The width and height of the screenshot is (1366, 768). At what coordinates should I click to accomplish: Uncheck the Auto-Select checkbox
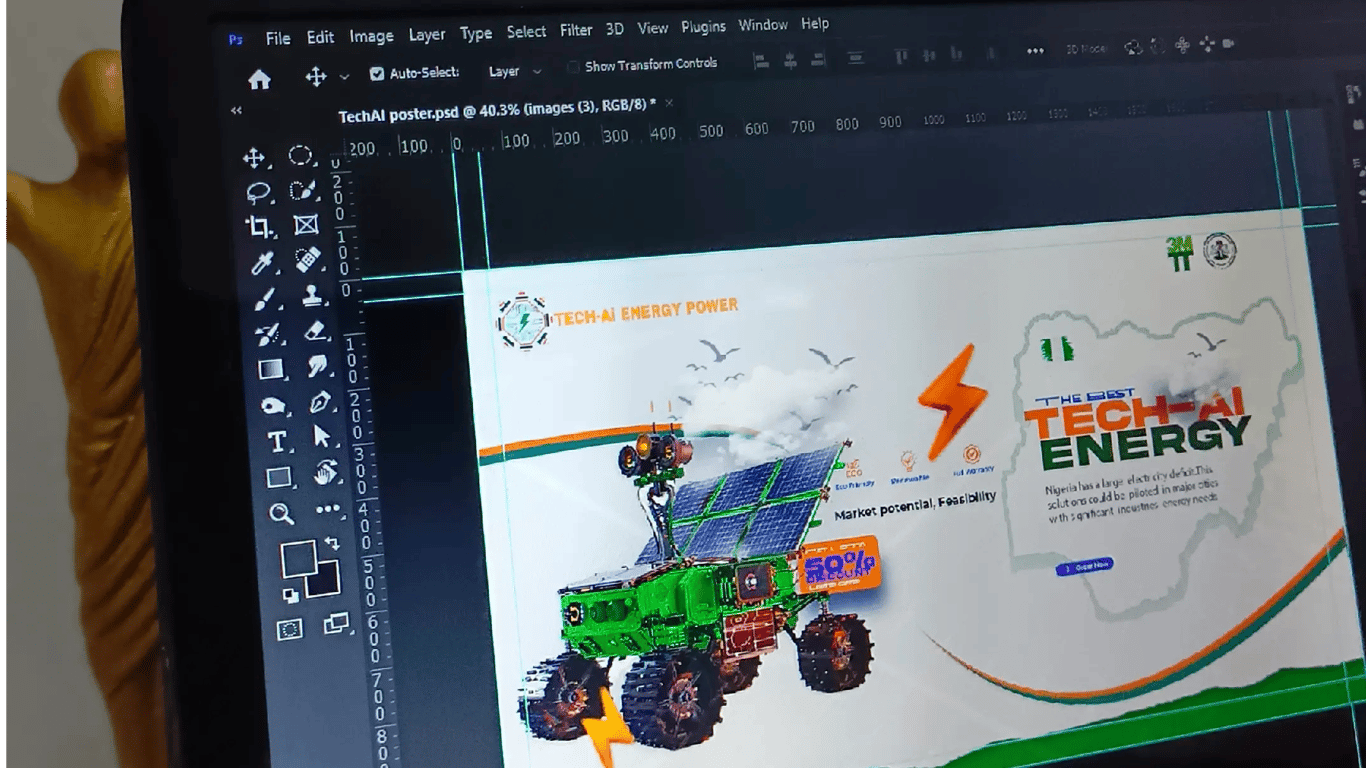pos(377,73)
